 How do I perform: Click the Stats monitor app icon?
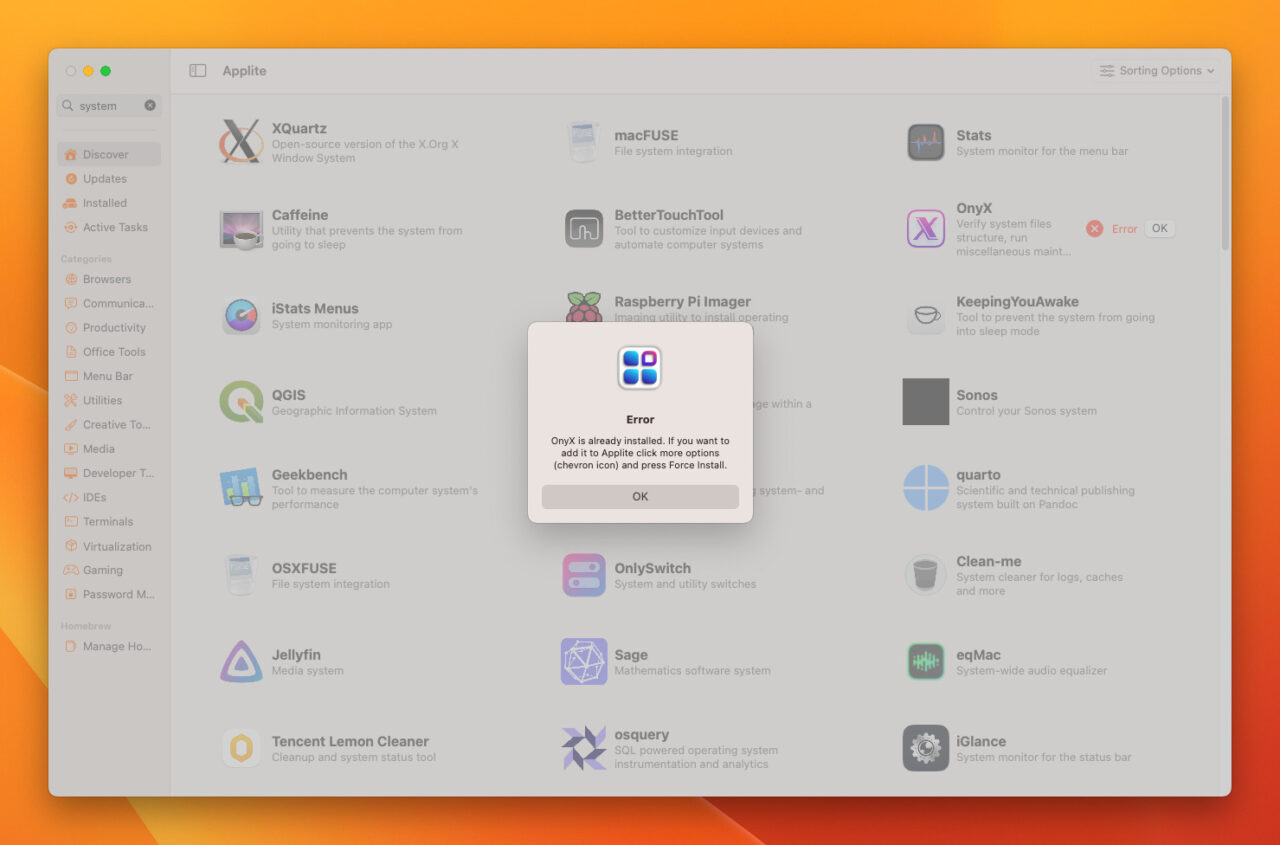pyautogui.click(x=925, y=142)
